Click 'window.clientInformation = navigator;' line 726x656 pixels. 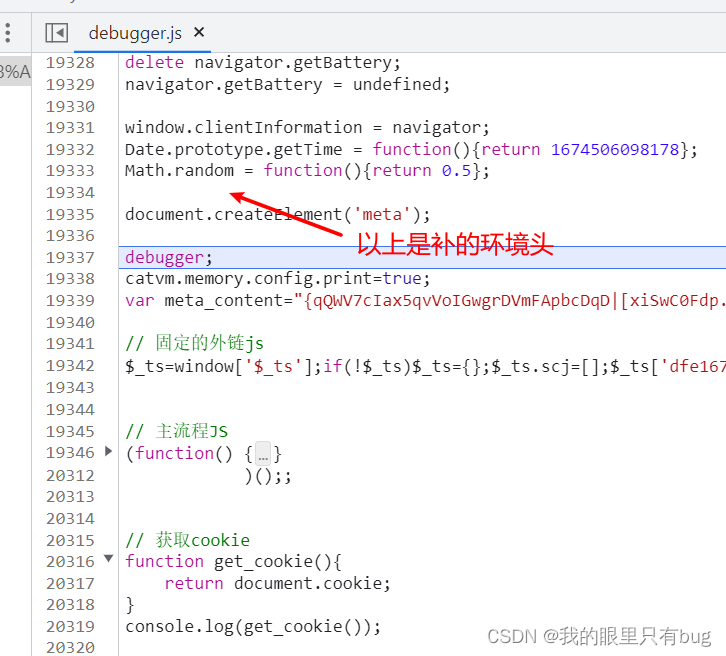[x=307, y=127]
